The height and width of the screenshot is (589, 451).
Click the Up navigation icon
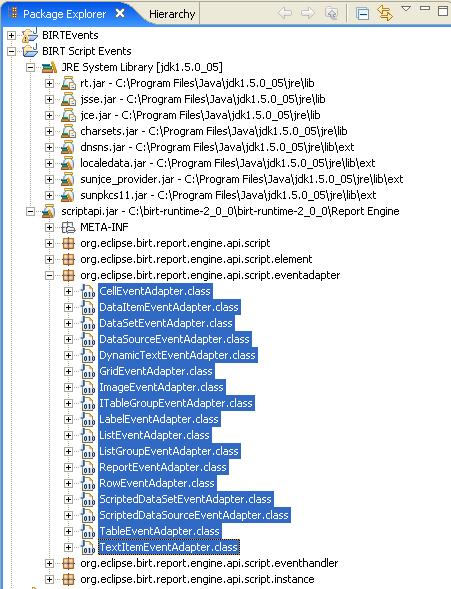pyautogui.click(x=331, y=14)
